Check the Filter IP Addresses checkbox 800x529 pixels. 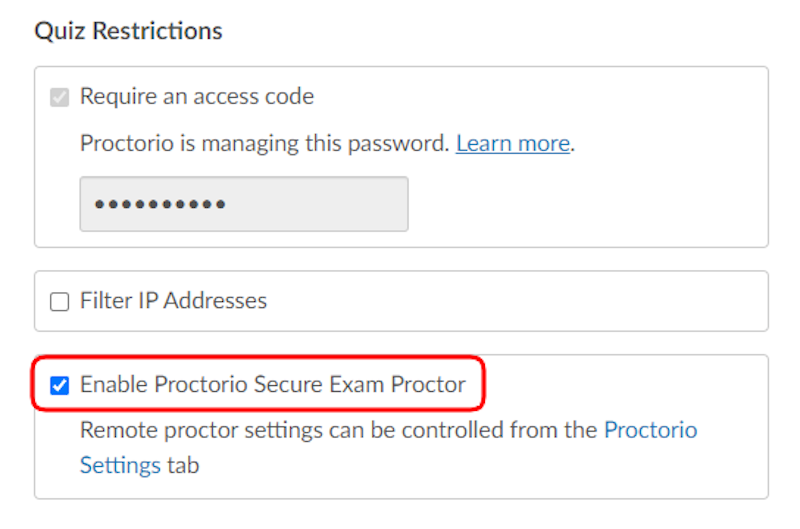[x=60, y=301]
